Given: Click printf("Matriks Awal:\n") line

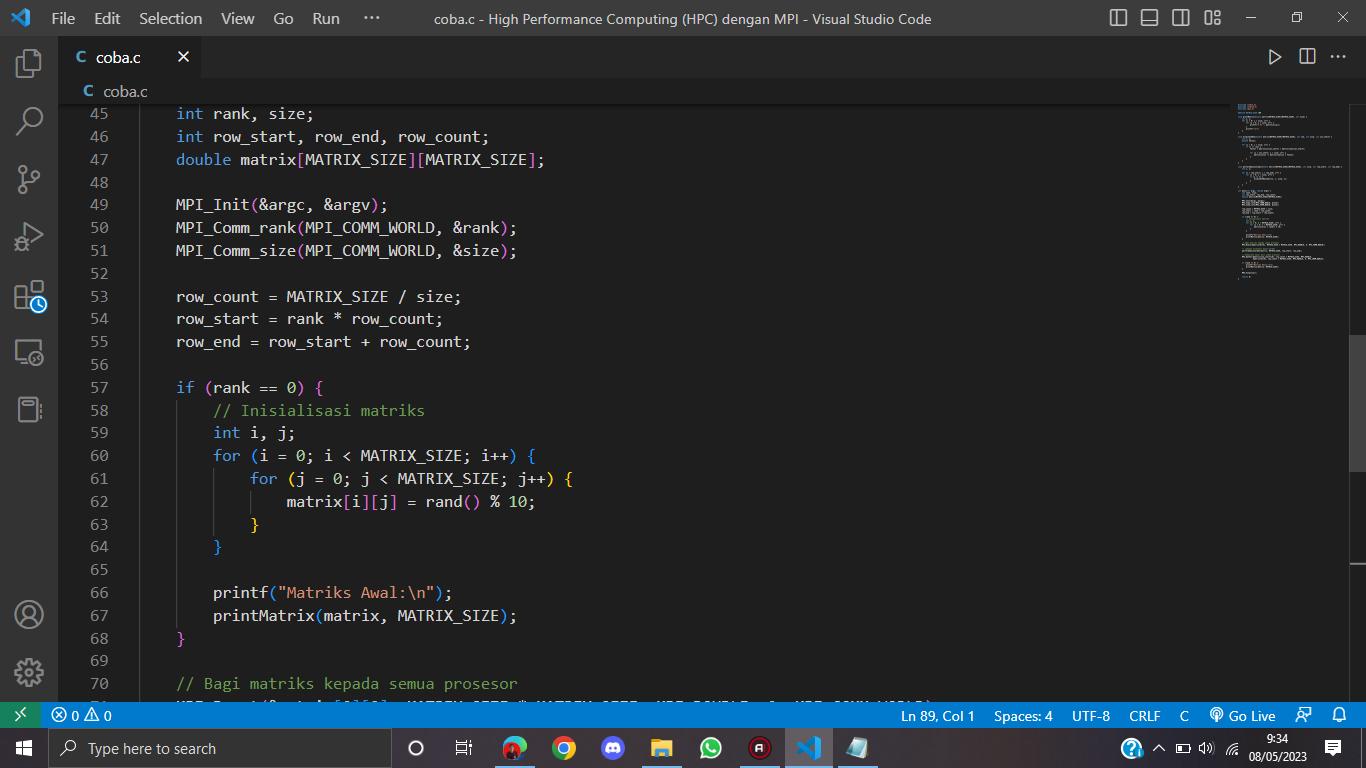Looking at the screenshot, I should tap(333, 592).
